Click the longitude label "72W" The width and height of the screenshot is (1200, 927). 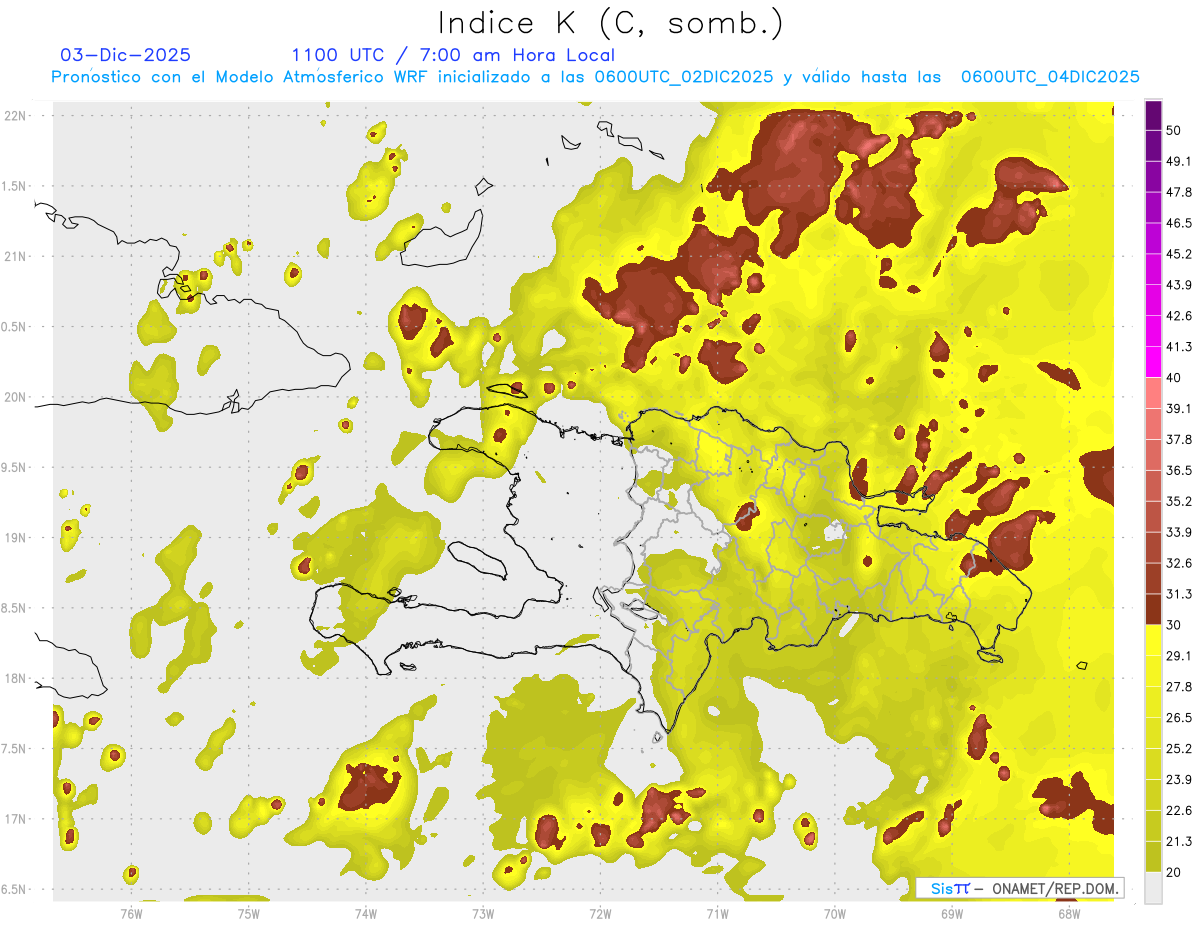[600, 914]
